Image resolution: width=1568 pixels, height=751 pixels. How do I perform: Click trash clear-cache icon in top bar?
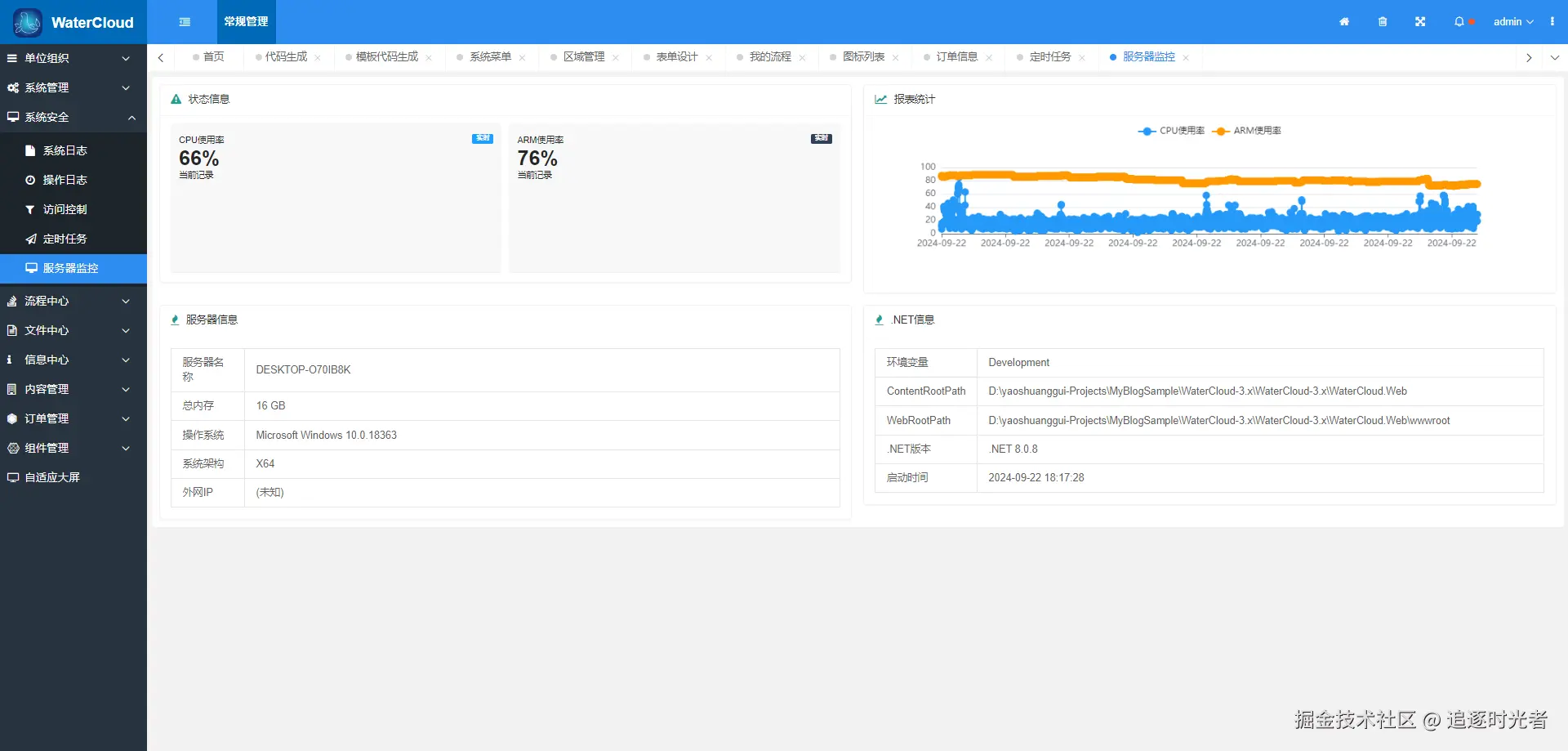point(1383,22)
